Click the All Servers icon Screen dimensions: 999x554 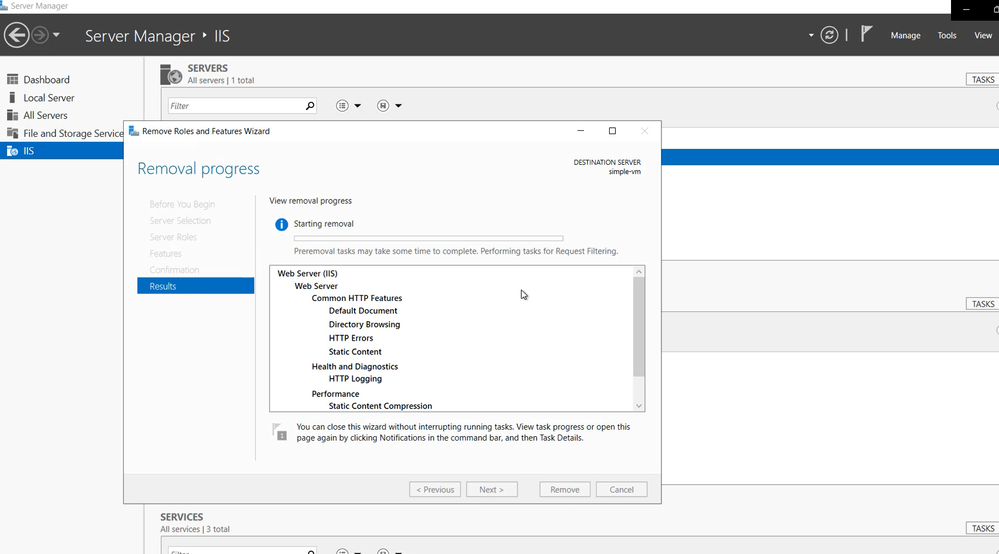pyautogui.click(x=12, y=115)
